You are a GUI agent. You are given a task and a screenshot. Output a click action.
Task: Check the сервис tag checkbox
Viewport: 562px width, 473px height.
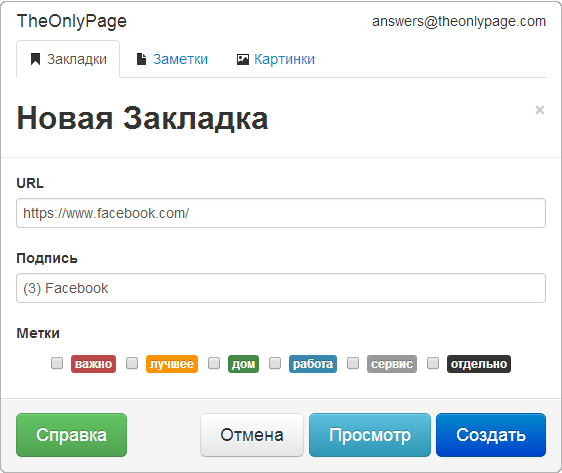click(x=353, y=363)
